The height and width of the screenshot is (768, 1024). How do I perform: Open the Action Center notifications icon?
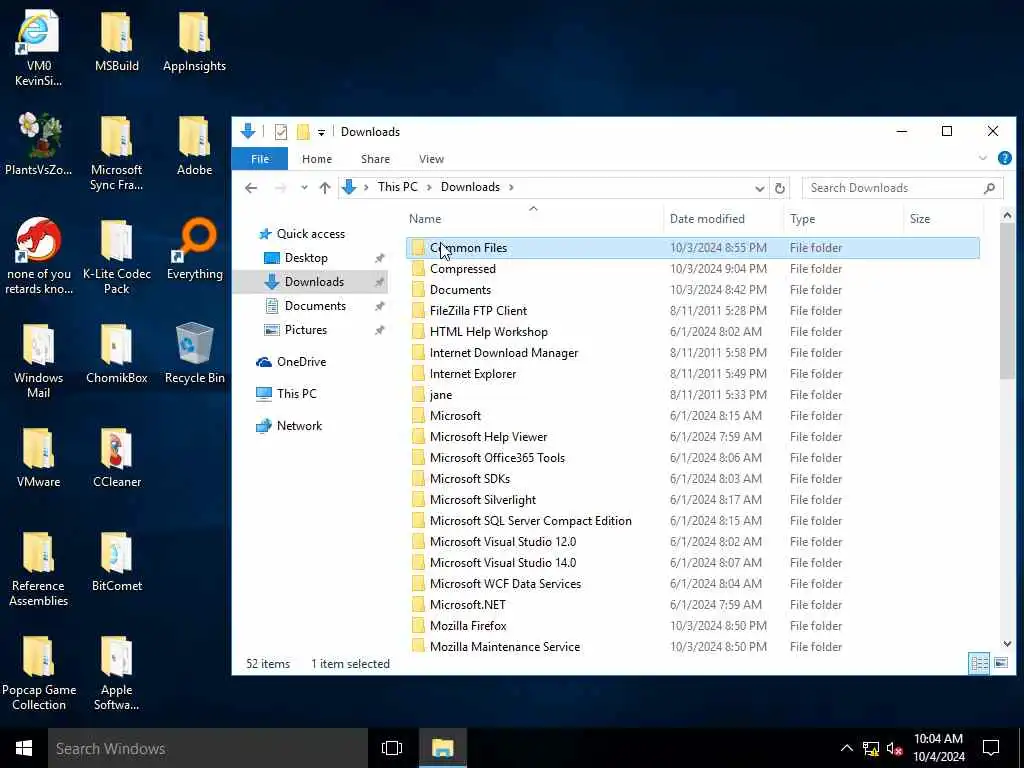click(991, 748)
